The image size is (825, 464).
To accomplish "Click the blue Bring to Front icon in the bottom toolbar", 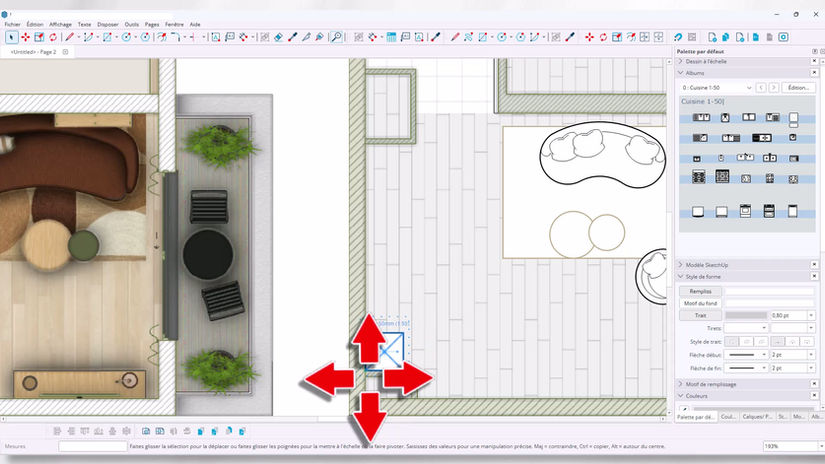I will [x=200, y=431].
